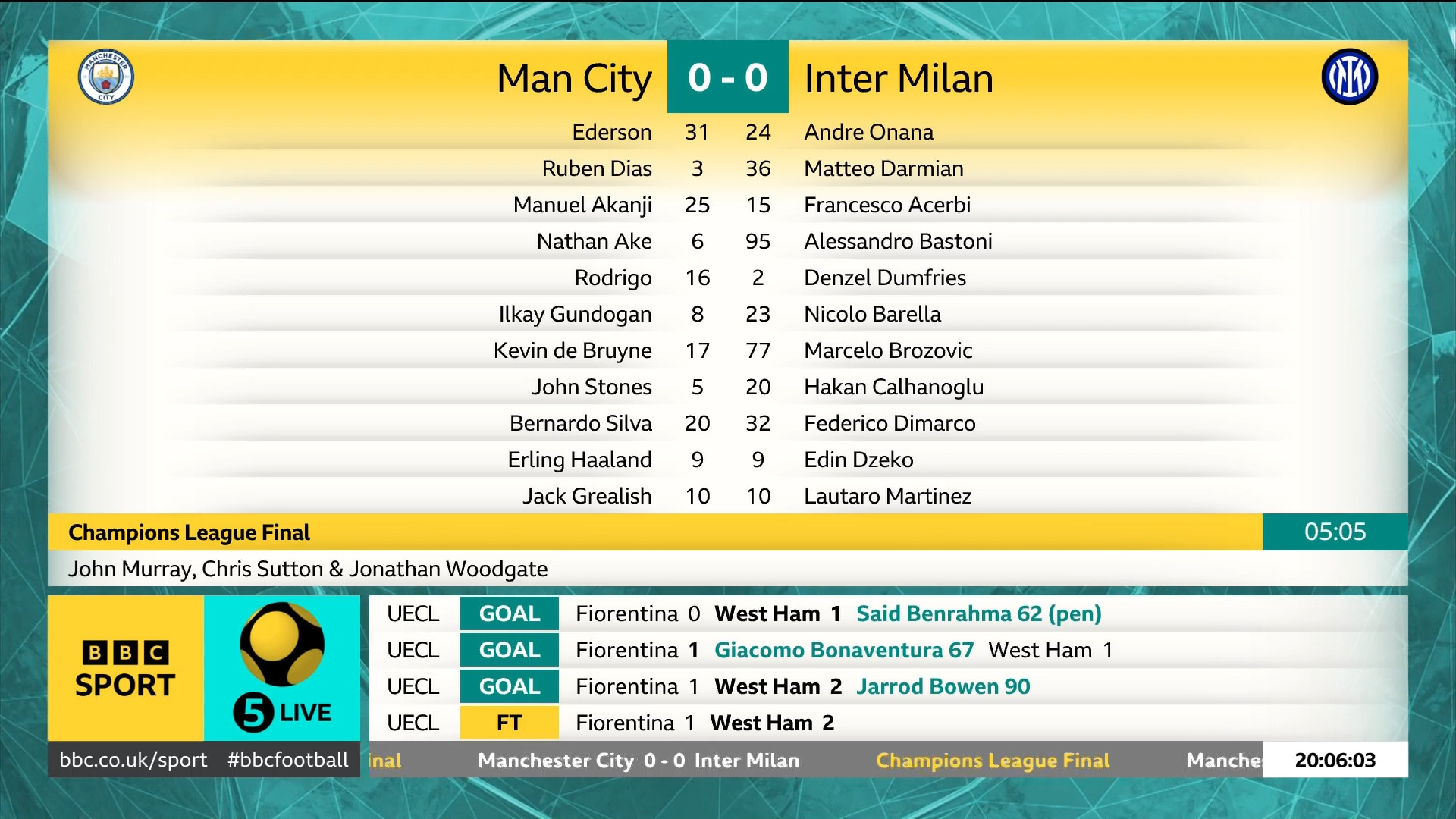This screenshot has height=819, width=1456.
Task: Select Erling Haaland in the lineup
Action: [x=579, y=460]
